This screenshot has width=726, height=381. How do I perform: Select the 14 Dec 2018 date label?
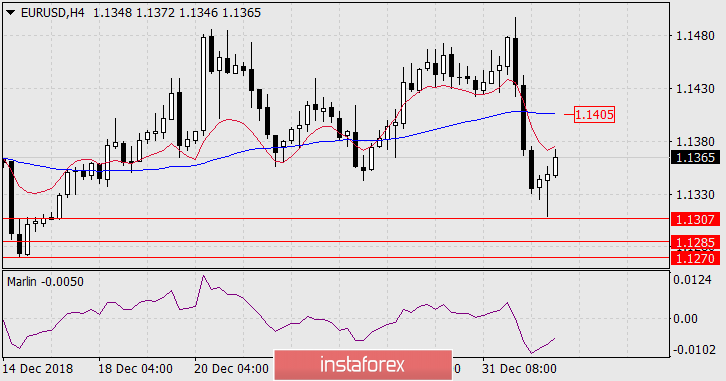tap(38, 369)
